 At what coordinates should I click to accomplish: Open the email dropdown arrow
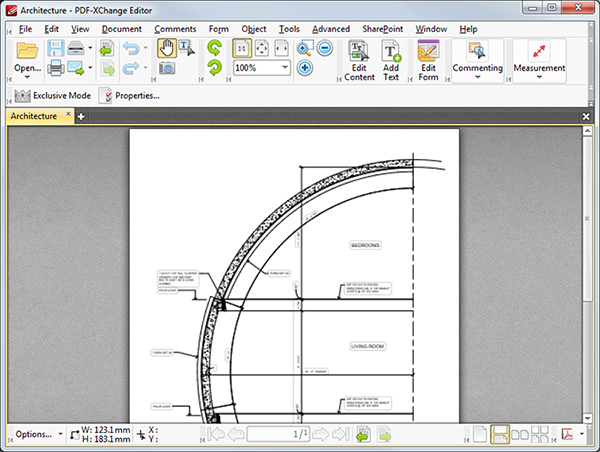point(90,68)
